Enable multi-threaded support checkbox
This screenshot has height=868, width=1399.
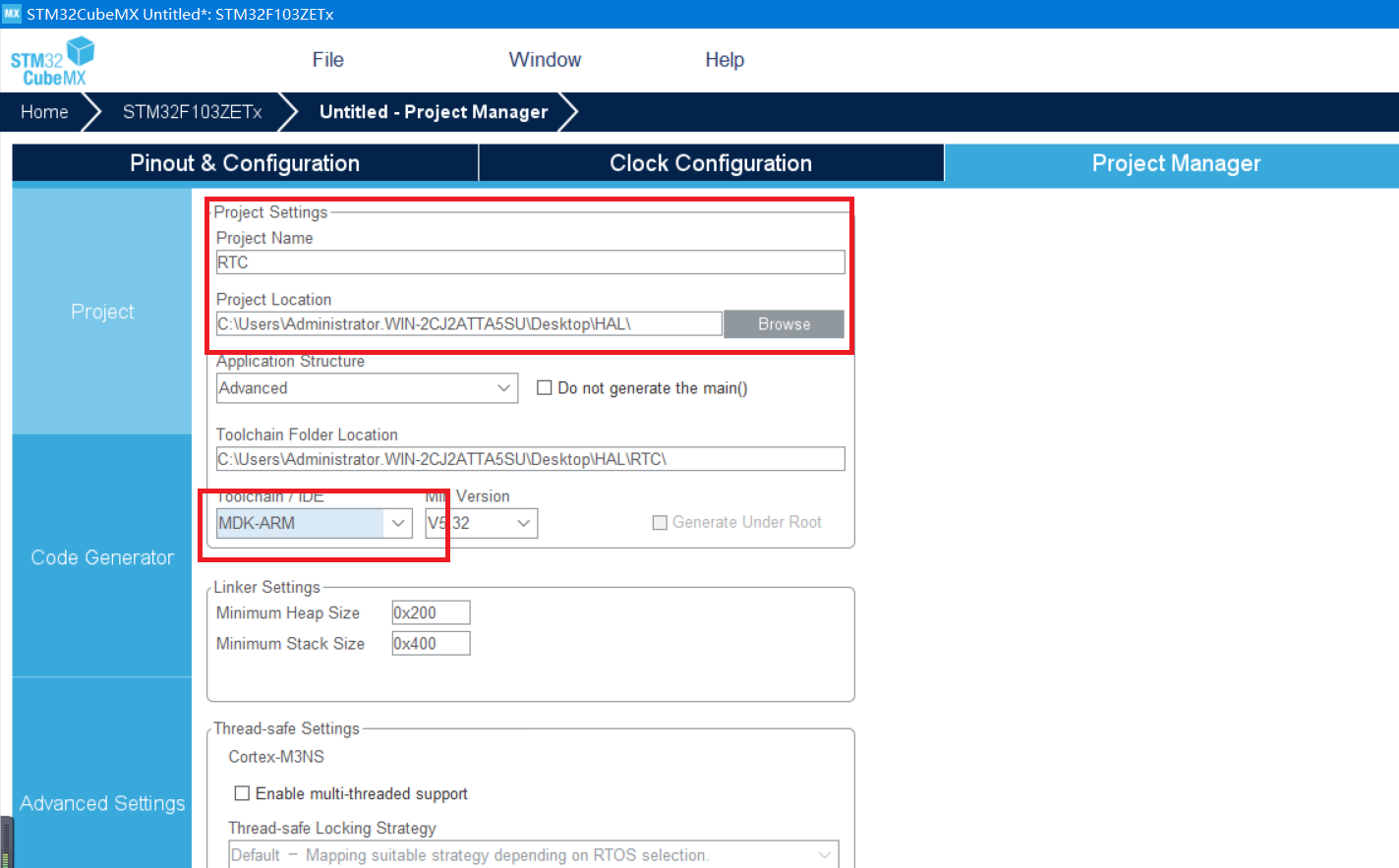click(x=242, y=793)
